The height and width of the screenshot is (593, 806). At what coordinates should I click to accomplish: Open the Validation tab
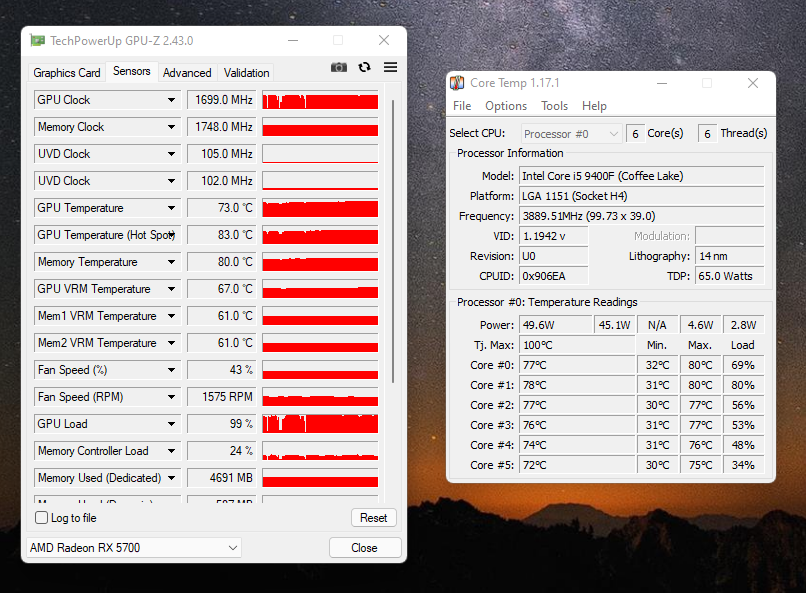tap(246, 72)
